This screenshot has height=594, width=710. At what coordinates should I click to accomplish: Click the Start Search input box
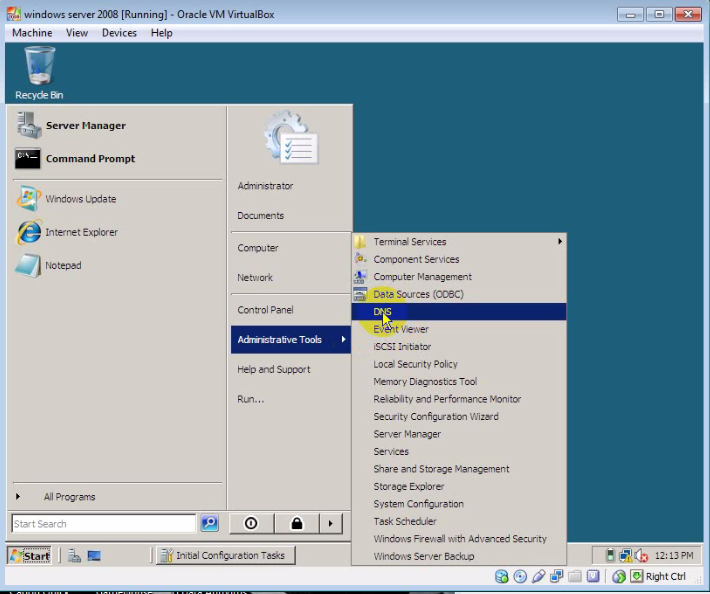[x=104, y=524]
